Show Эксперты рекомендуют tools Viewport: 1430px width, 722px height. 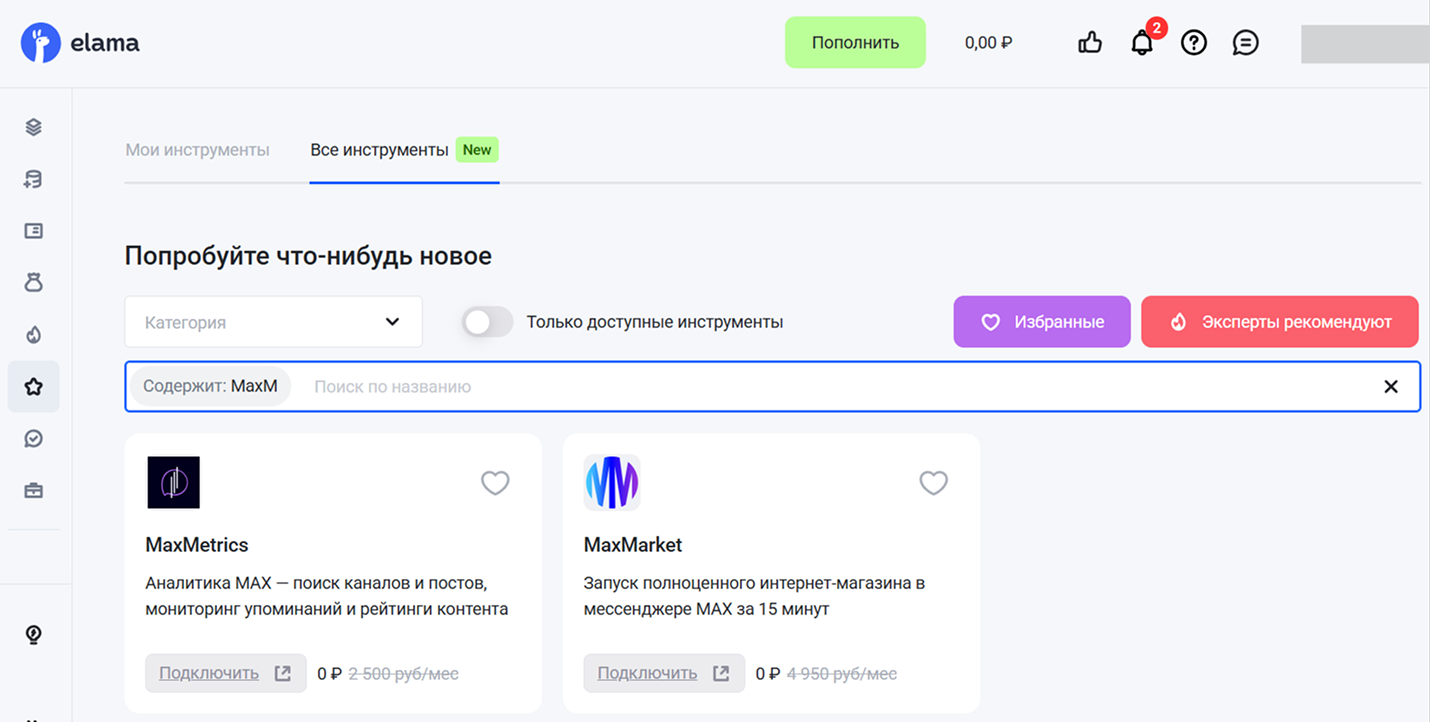[1280, 322]
